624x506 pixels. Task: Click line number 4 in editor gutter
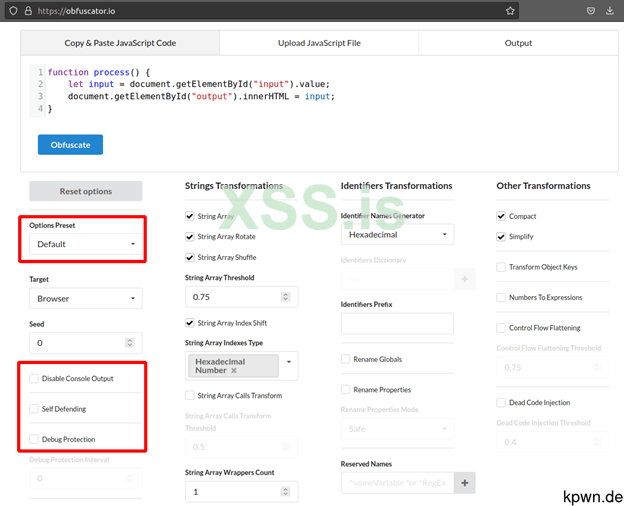pyautogui.click(x=40, y=108)
